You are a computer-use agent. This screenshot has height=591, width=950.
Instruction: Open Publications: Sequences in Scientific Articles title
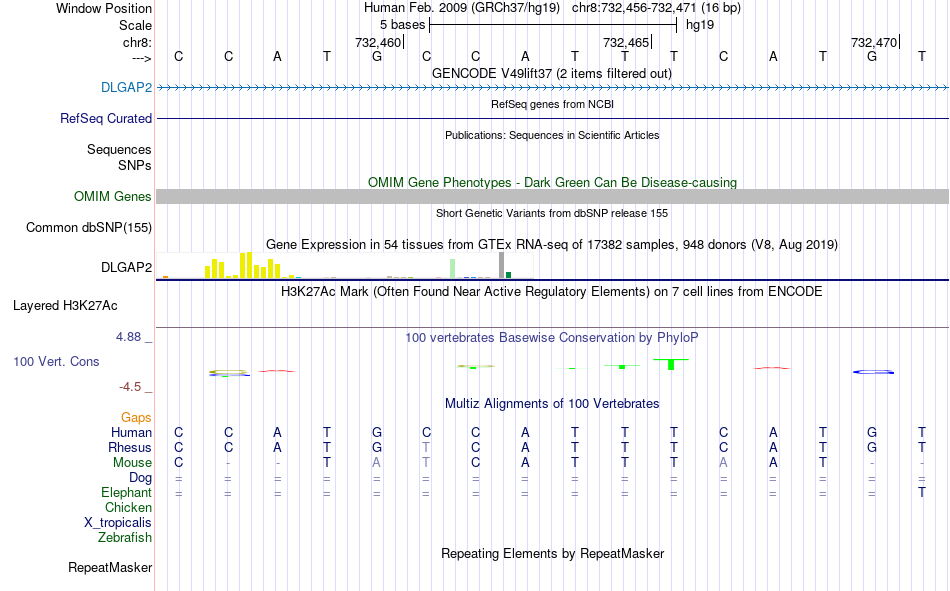coord(552,135)
